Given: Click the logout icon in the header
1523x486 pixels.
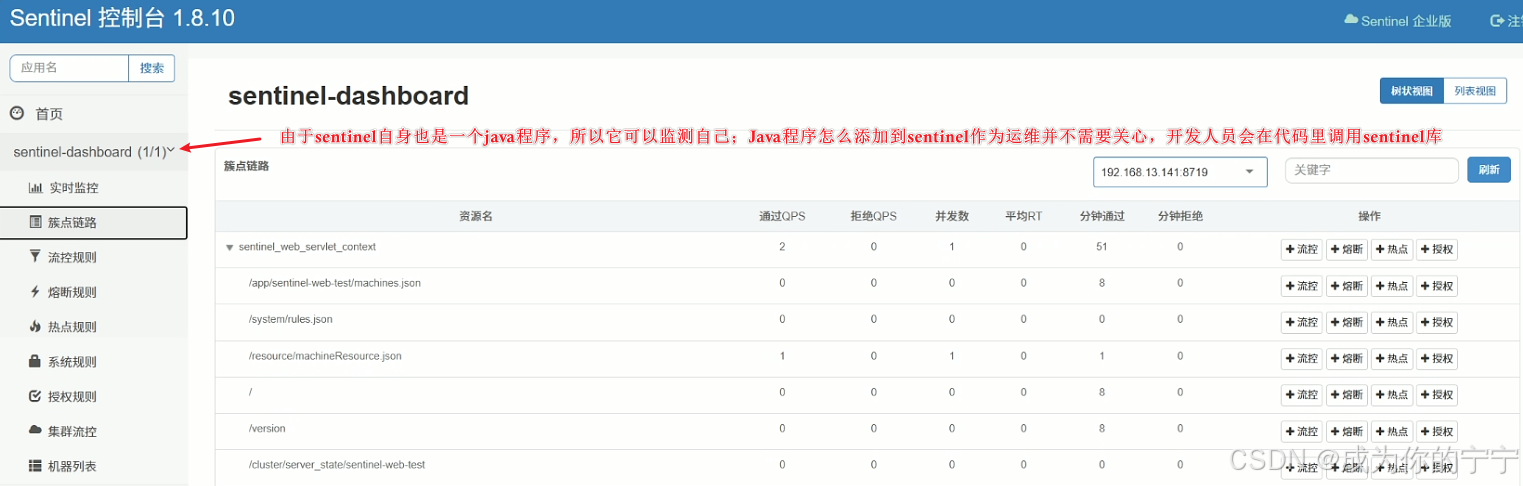Looking at the screenshot, I should [1497, 20].
